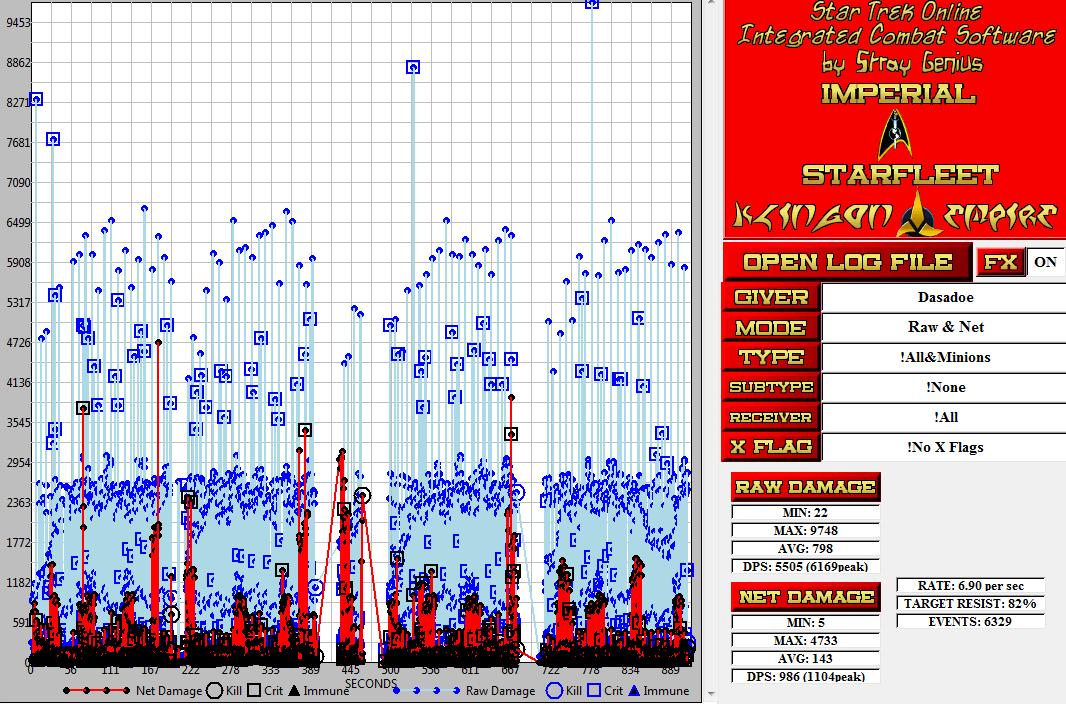Click the RATE: 6.90 per sec value
Viewport: 1066px width, 704px height.
pos(970,585)
